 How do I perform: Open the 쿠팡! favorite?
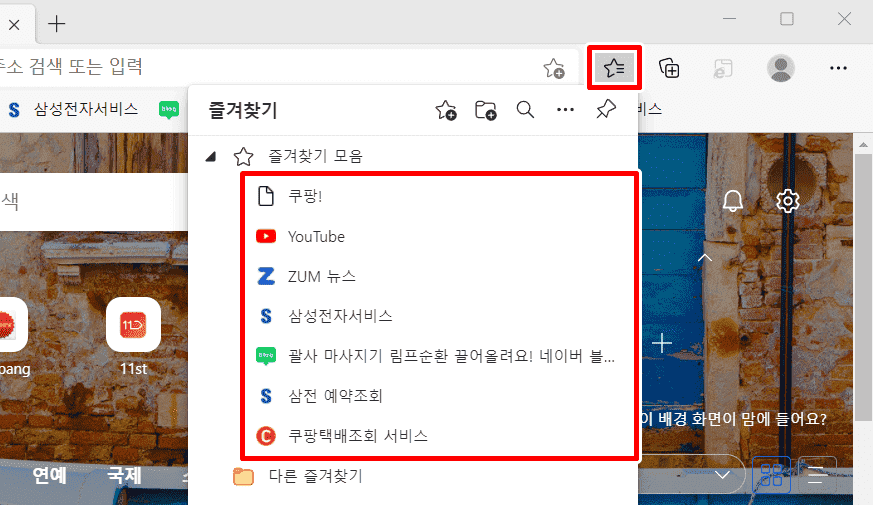click(x=440, y=196)
